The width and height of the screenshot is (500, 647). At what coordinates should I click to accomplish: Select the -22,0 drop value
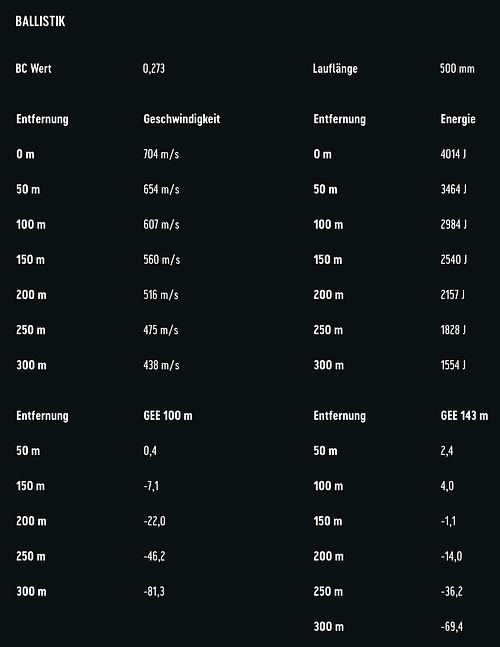click(154, 521)
